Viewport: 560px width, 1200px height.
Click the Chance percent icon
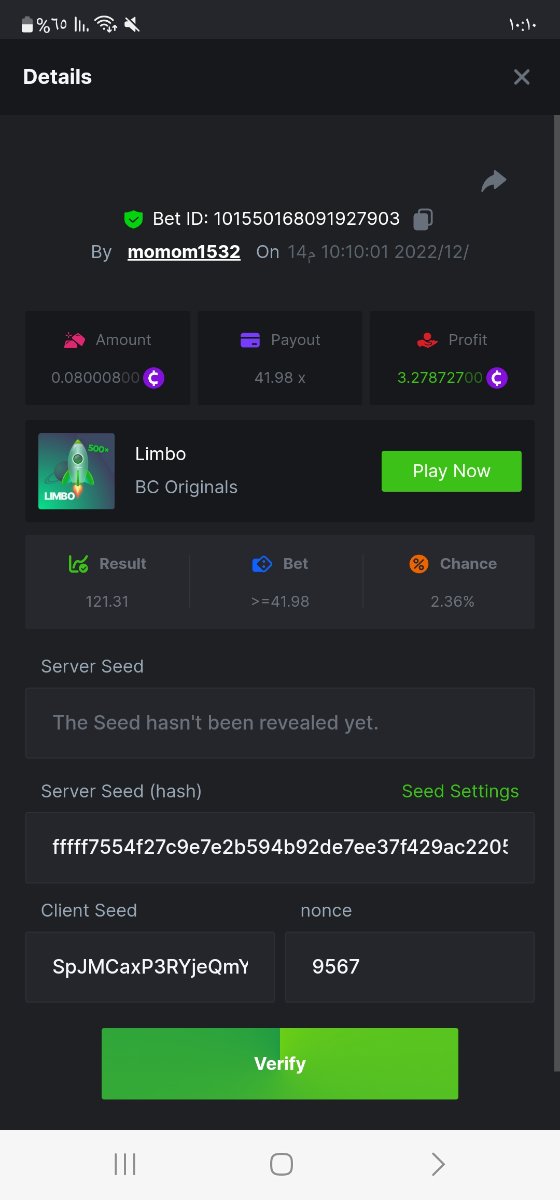pos(419,564)
